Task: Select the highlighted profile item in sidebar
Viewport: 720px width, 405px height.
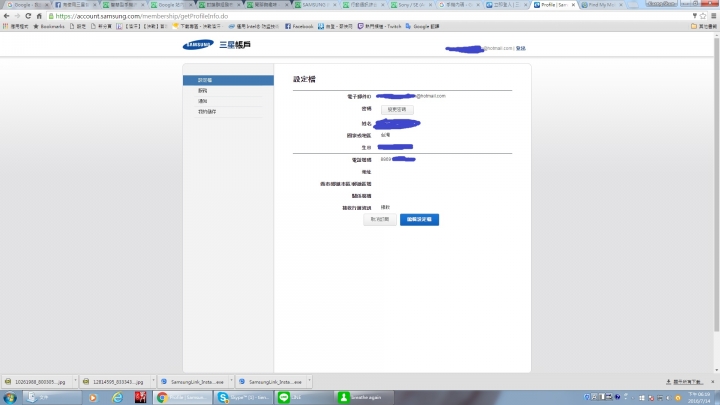Action: point(228,80)
